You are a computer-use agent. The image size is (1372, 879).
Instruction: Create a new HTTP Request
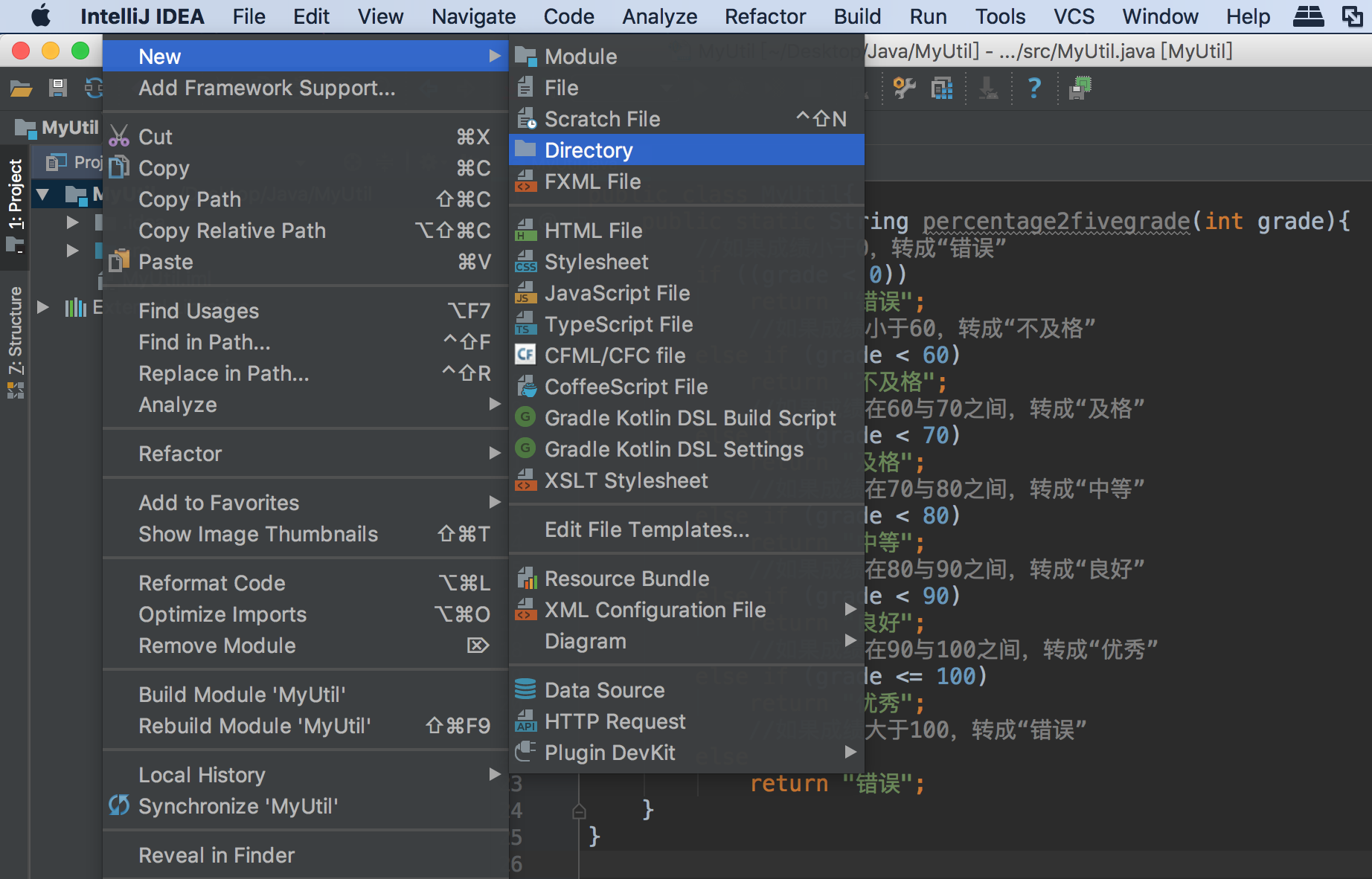click(686, 721)
